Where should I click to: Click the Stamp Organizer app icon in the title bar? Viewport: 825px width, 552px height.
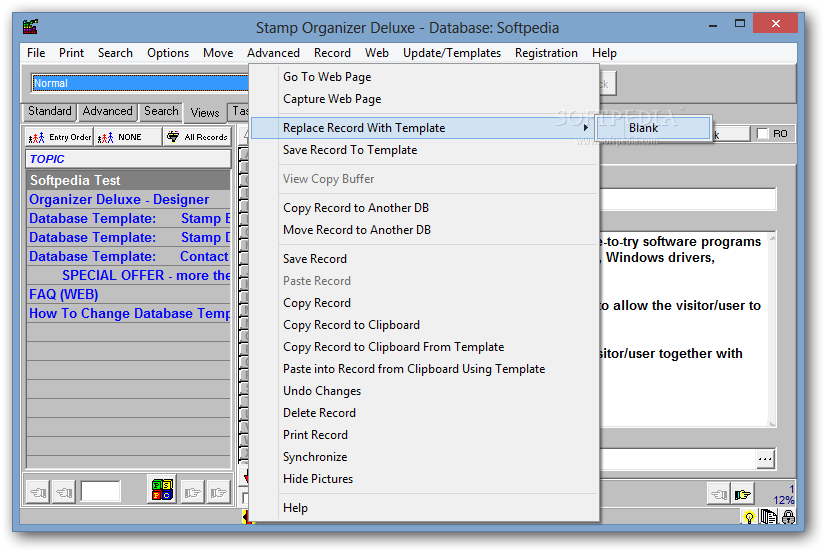point(31,27)
